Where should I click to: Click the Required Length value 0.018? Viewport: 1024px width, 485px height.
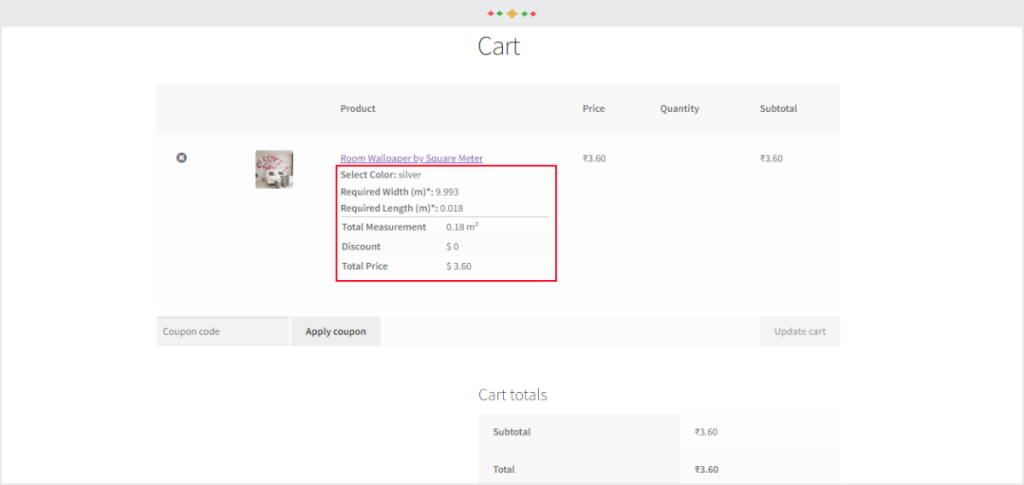pos(452,209)
